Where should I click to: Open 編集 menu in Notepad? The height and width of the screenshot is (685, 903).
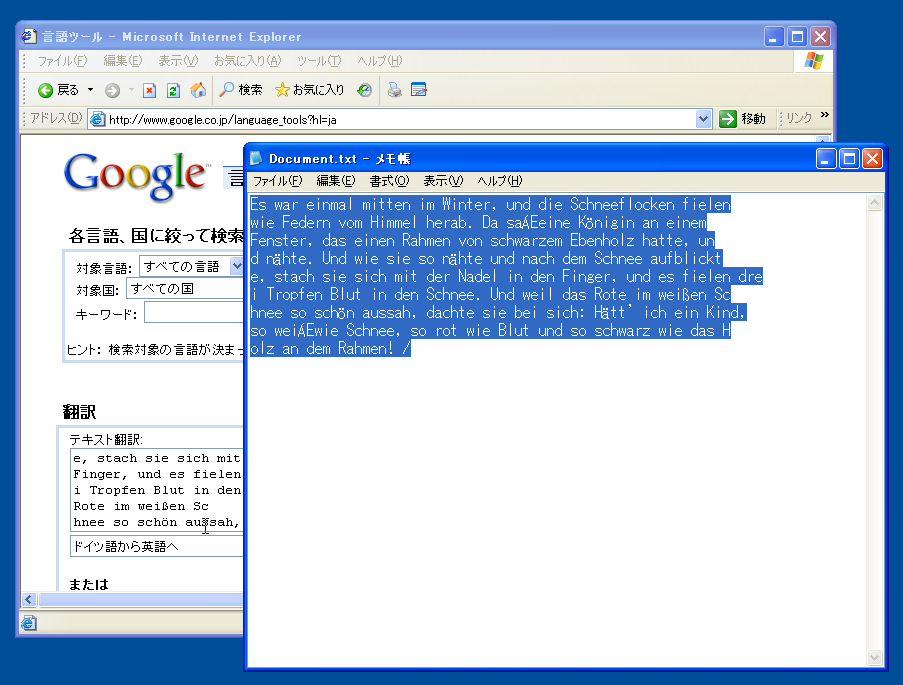[x=336, y=181]
